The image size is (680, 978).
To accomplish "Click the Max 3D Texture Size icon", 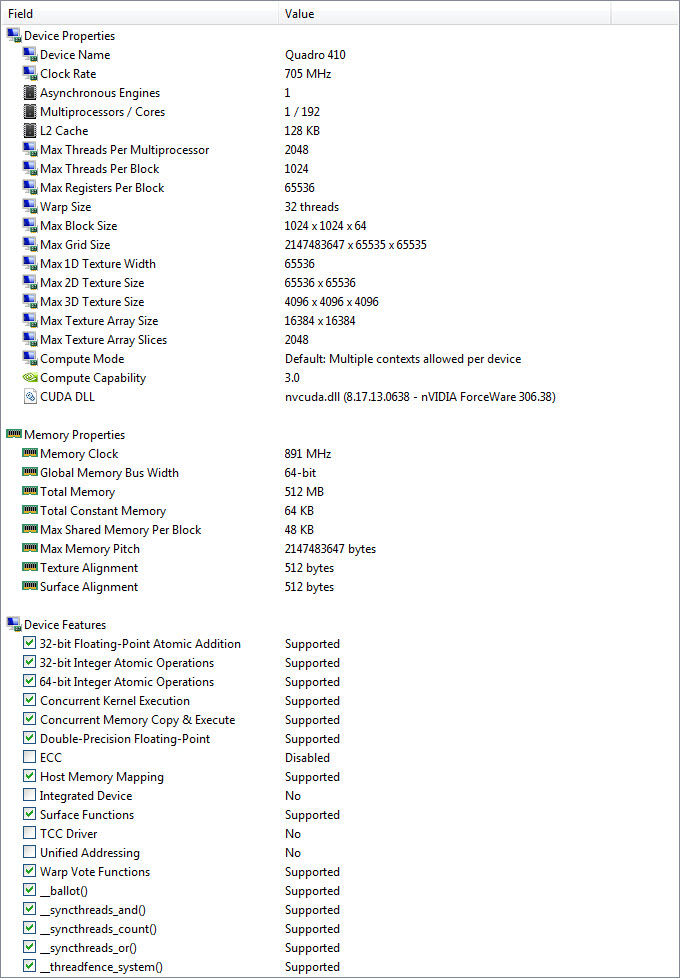I will [x=30, y=302].
